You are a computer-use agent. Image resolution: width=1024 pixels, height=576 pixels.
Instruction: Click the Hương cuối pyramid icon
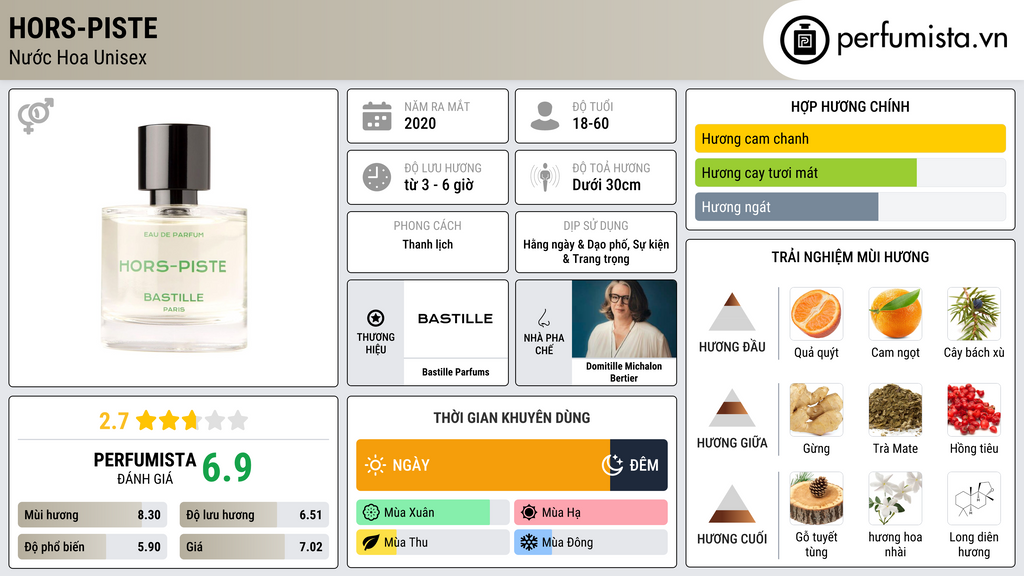(x=732, y=504)
